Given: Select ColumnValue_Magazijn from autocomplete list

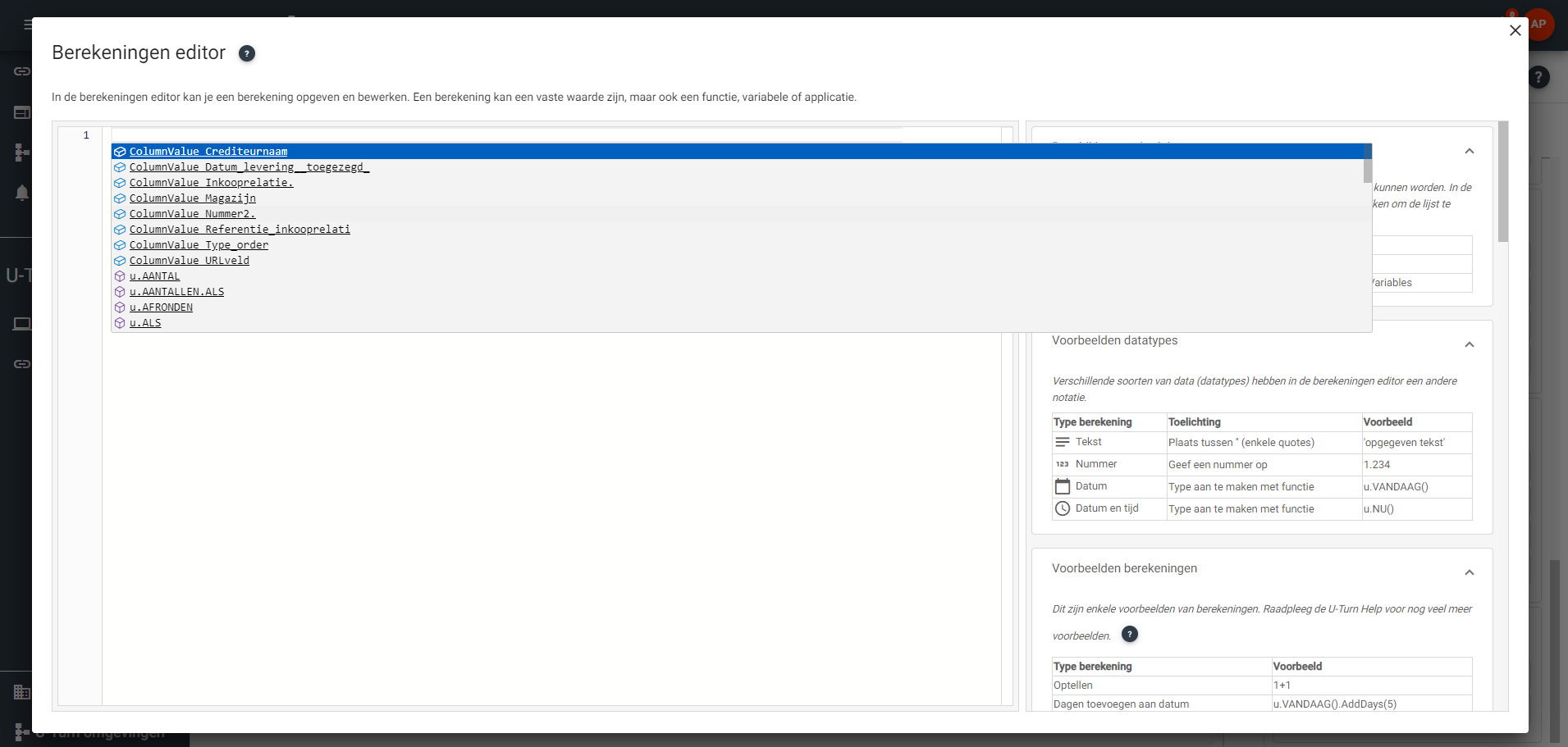Looking at the screenshot, I should tap(192, 198).
